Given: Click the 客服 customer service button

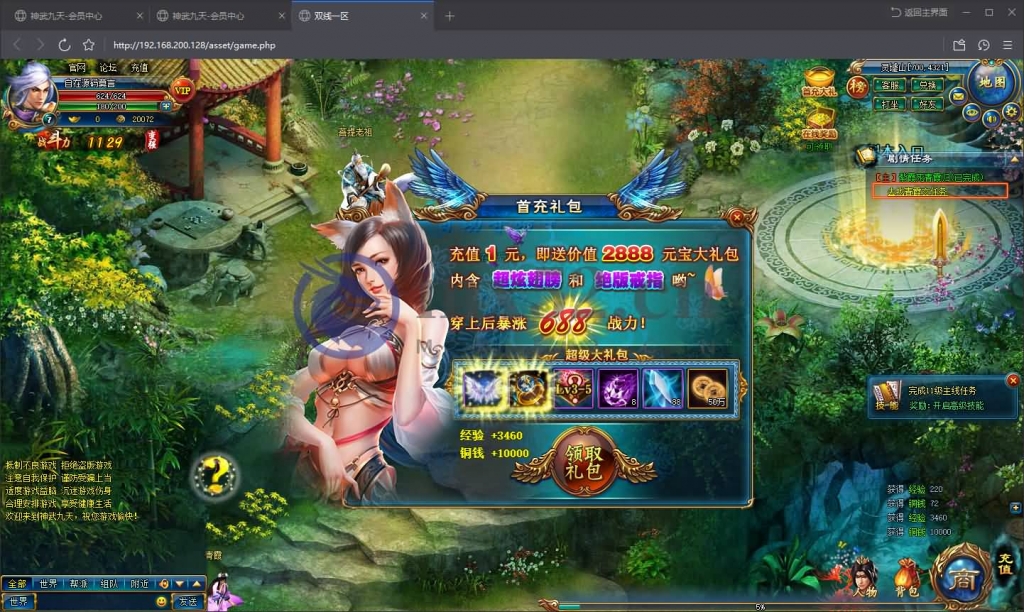Looking at the screenshot, I should coord(891,86).
